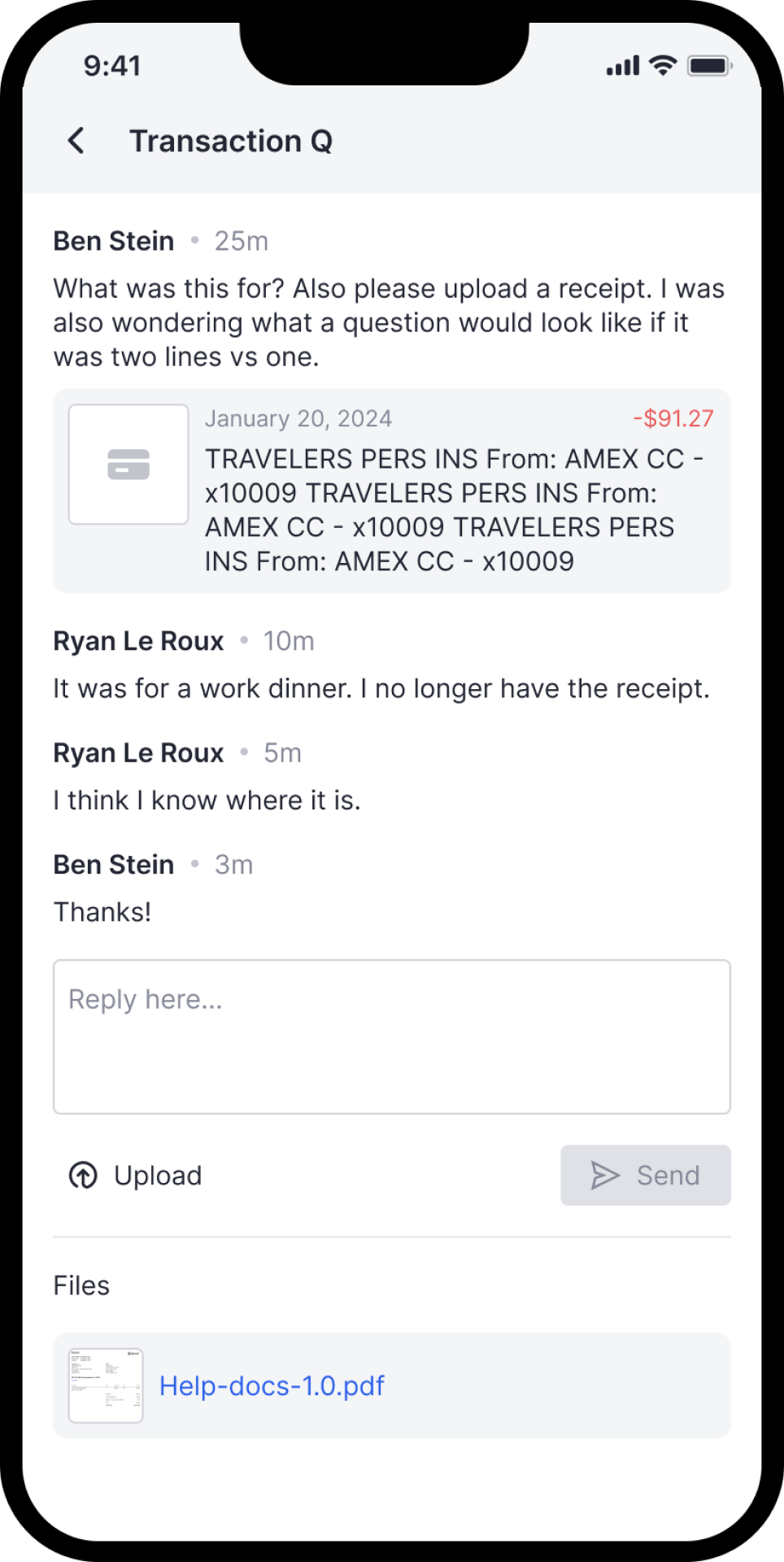This screenshot has height=1562, width=784.
Task: Tap the back chevron to exit Transaction Q
Action: pyautogui.click(x=76, y=140)
